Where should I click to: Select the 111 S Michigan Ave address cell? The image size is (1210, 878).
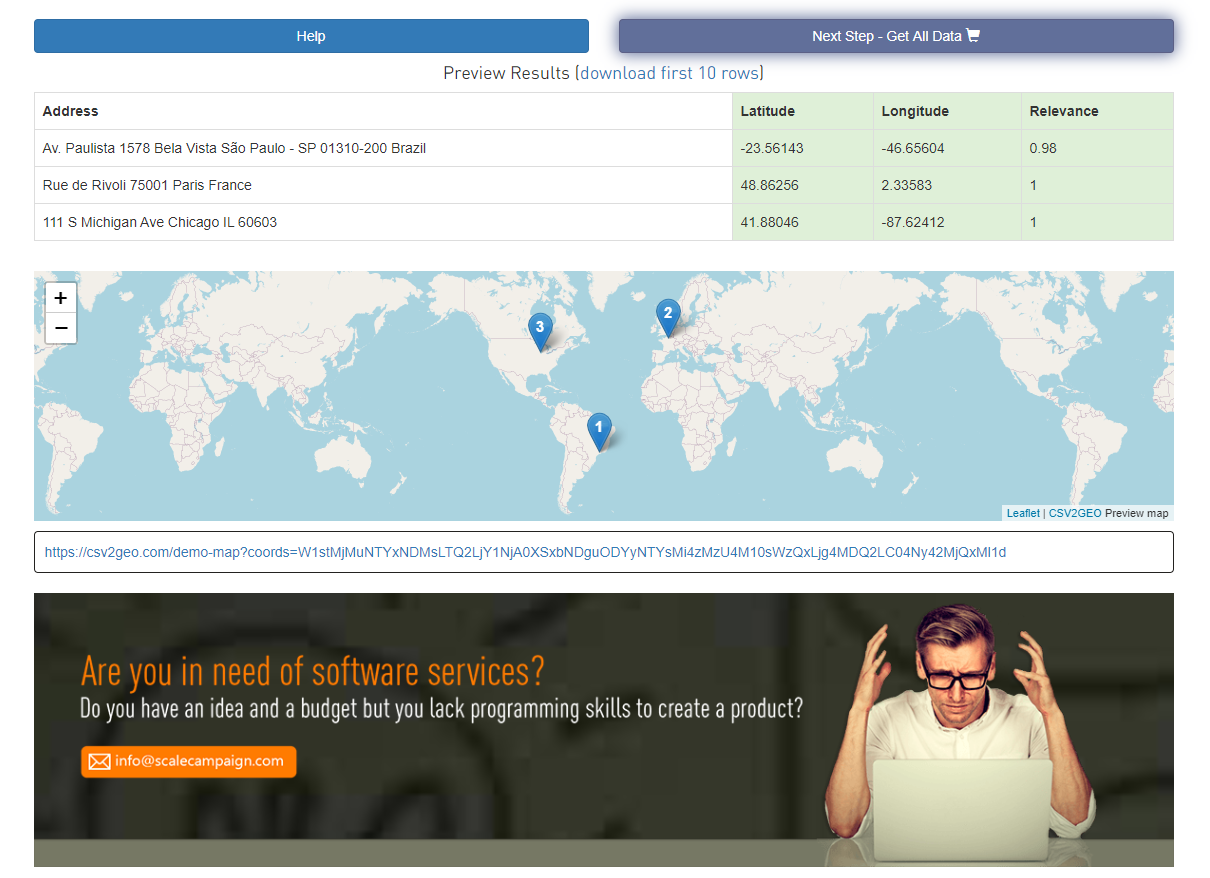point(383,222)
